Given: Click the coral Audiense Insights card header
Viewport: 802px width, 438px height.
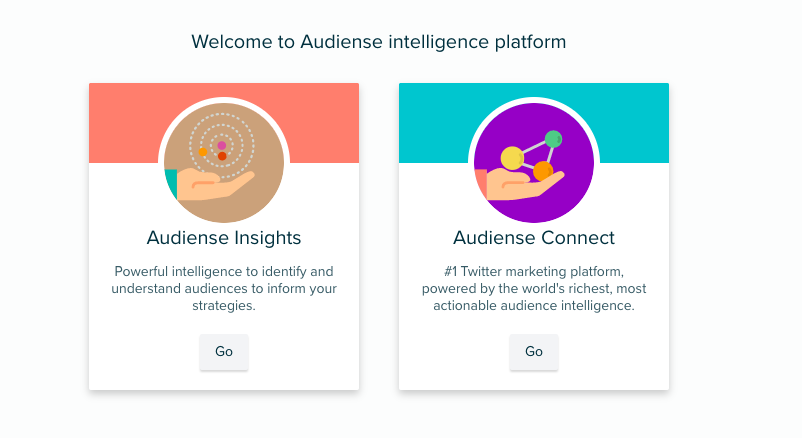Looking at the screenshot, I should [x=123, y=123].
